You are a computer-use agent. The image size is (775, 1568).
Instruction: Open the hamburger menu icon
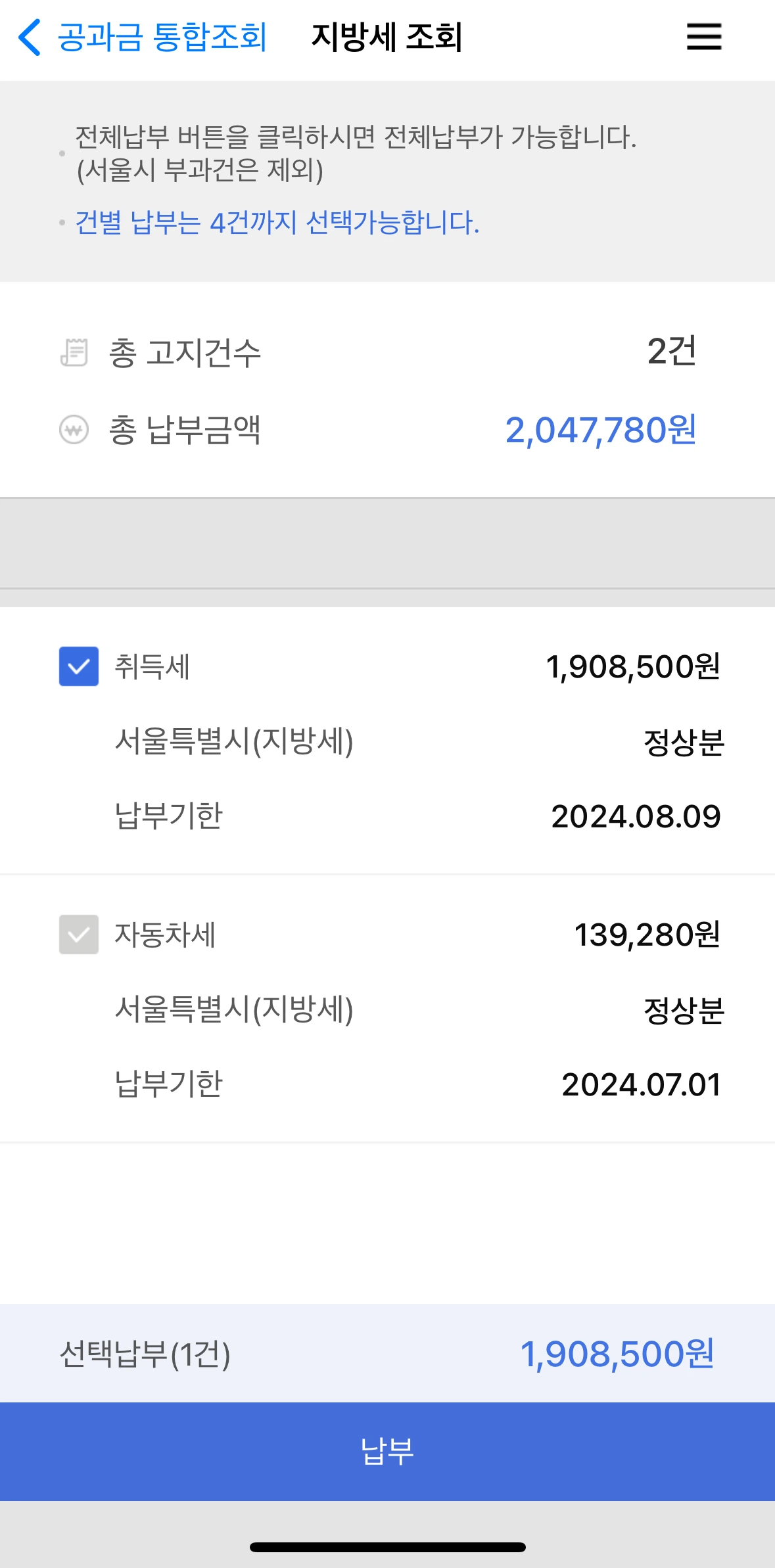click(x=703, y=37)
